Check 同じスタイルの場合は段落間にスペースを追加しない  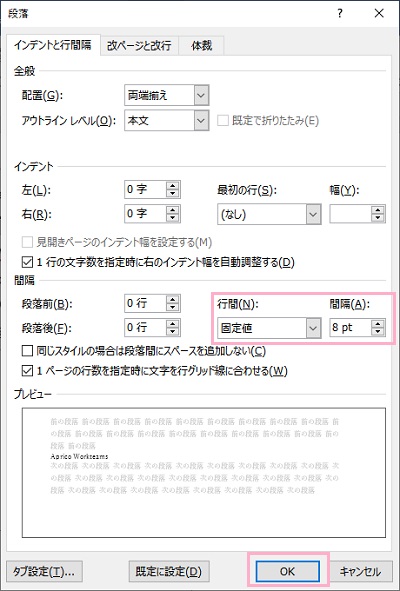pyautogui.click(x=27, y=351)
